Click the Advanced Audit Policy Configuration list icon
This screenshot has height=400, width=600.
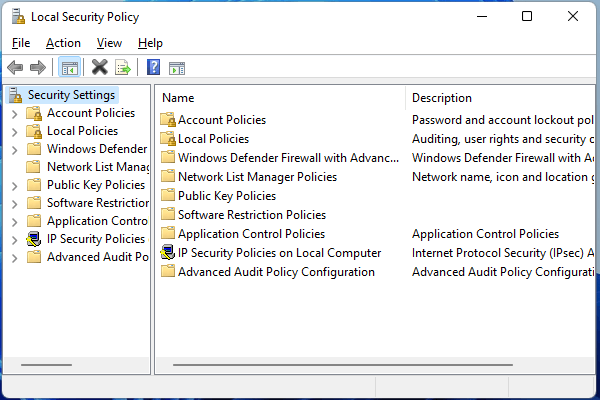coord(168,271)
